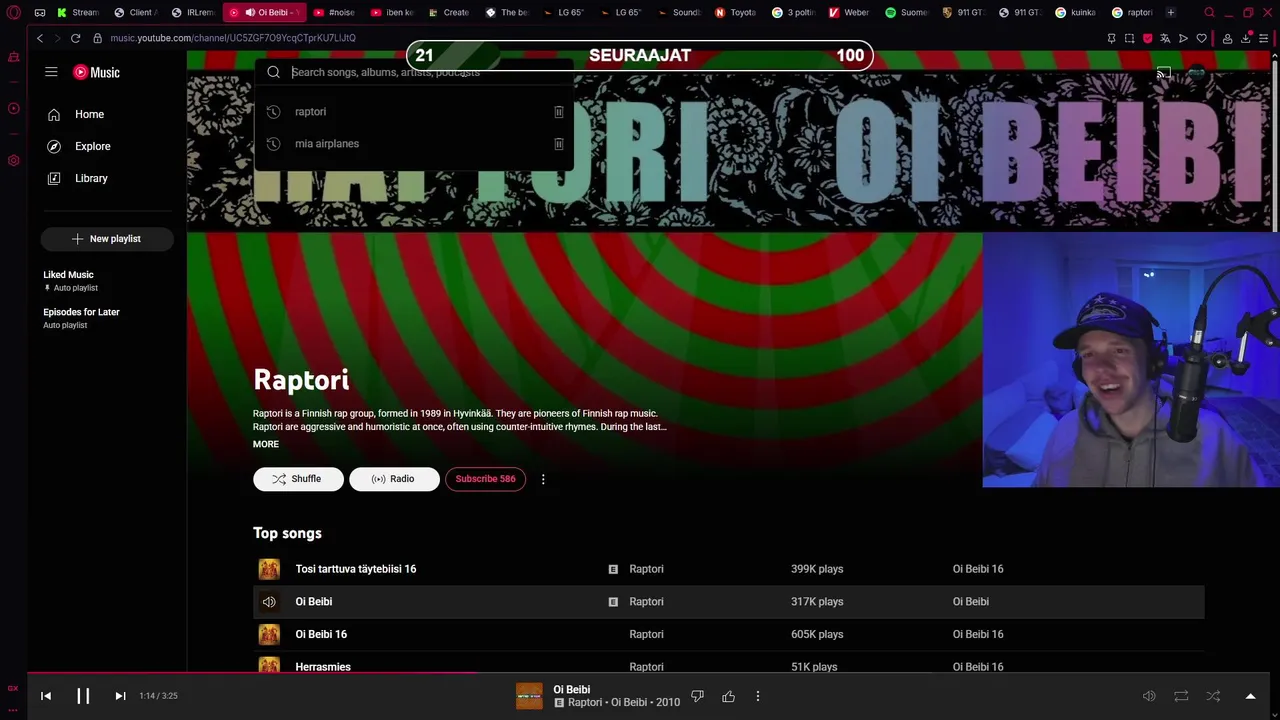Open browser downloads icon in toolbar
Image resolution: width=1280 pixels, height=720 pixels.
pyautogui.click(x=1246, y=38)
